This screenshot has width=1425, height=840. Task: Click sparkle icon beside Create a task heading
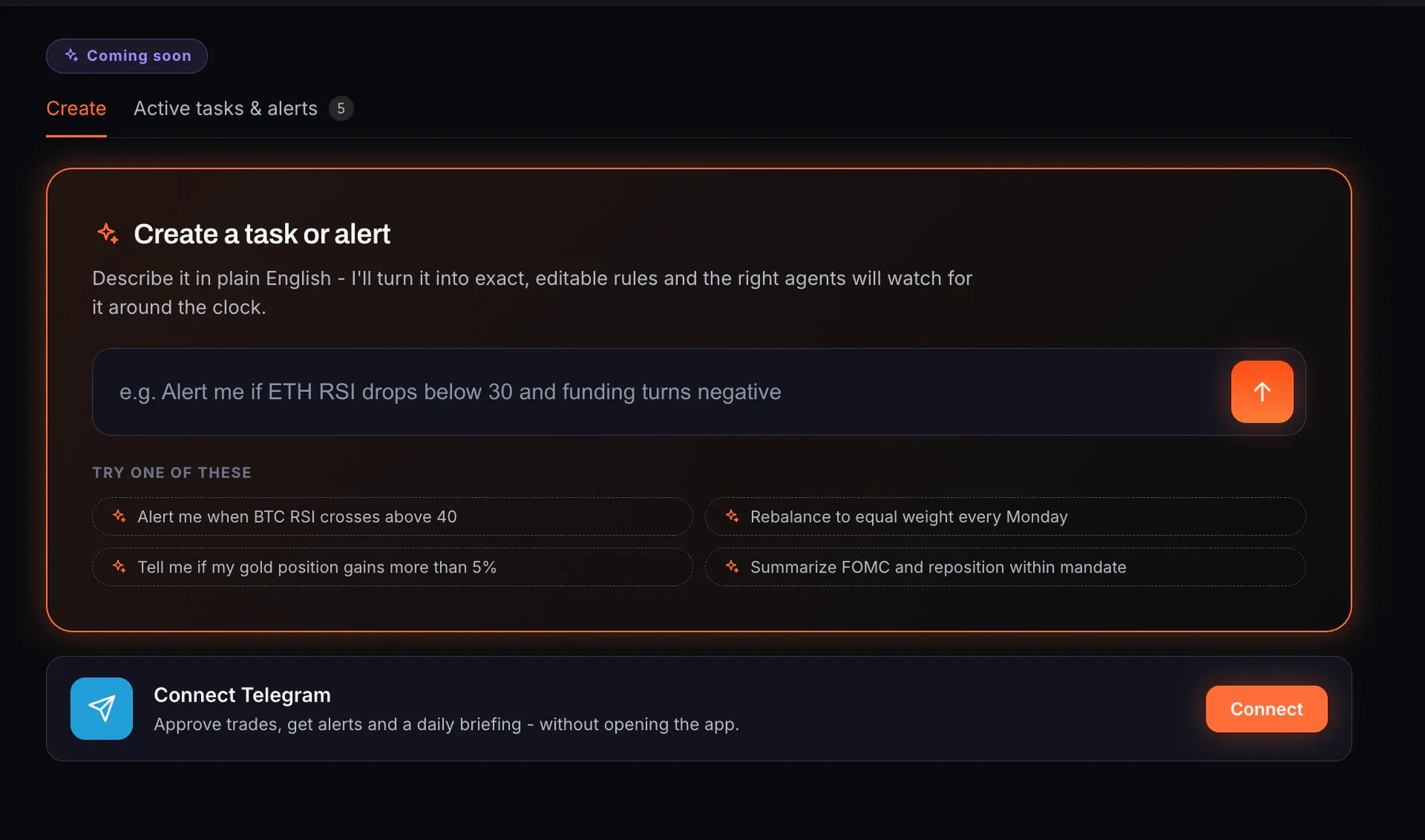coord(108,234)
